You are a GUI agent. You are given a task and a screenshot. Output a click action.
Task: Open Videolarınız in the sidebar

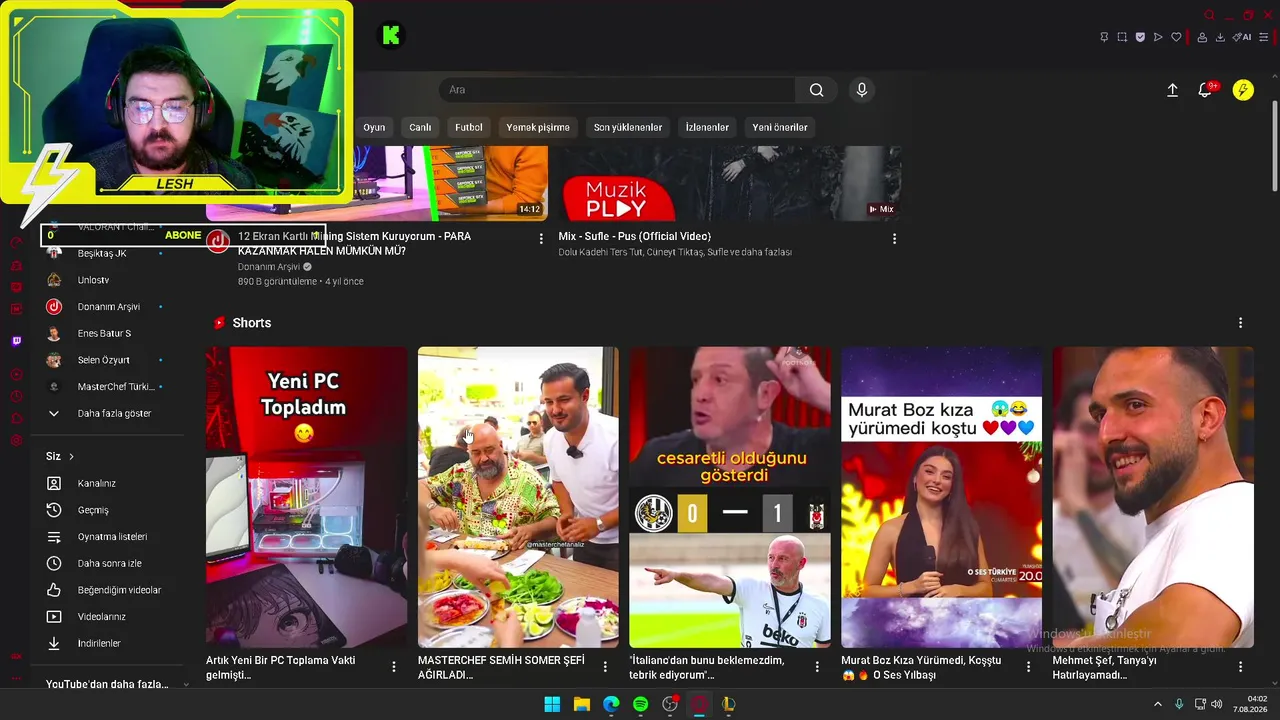[107, 617]
